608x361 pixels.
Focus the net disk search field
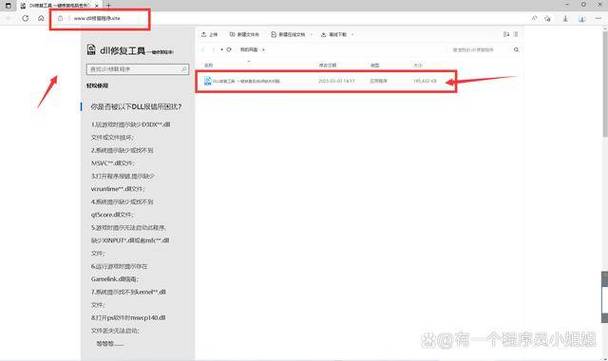[x=481, y=50]
